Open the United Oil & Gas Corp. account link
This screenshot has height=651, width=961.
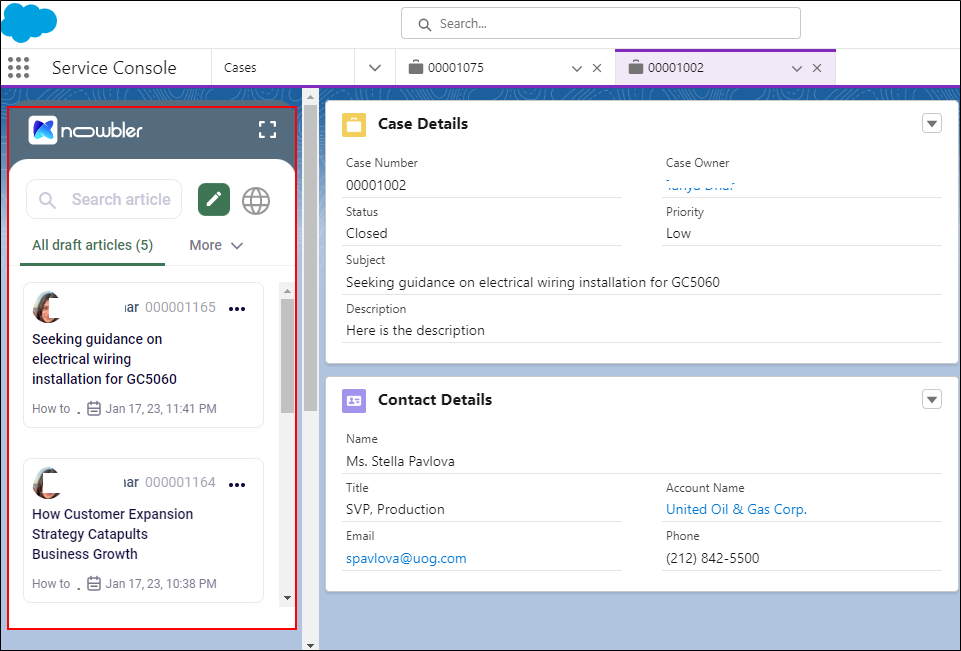pos(736,509)
